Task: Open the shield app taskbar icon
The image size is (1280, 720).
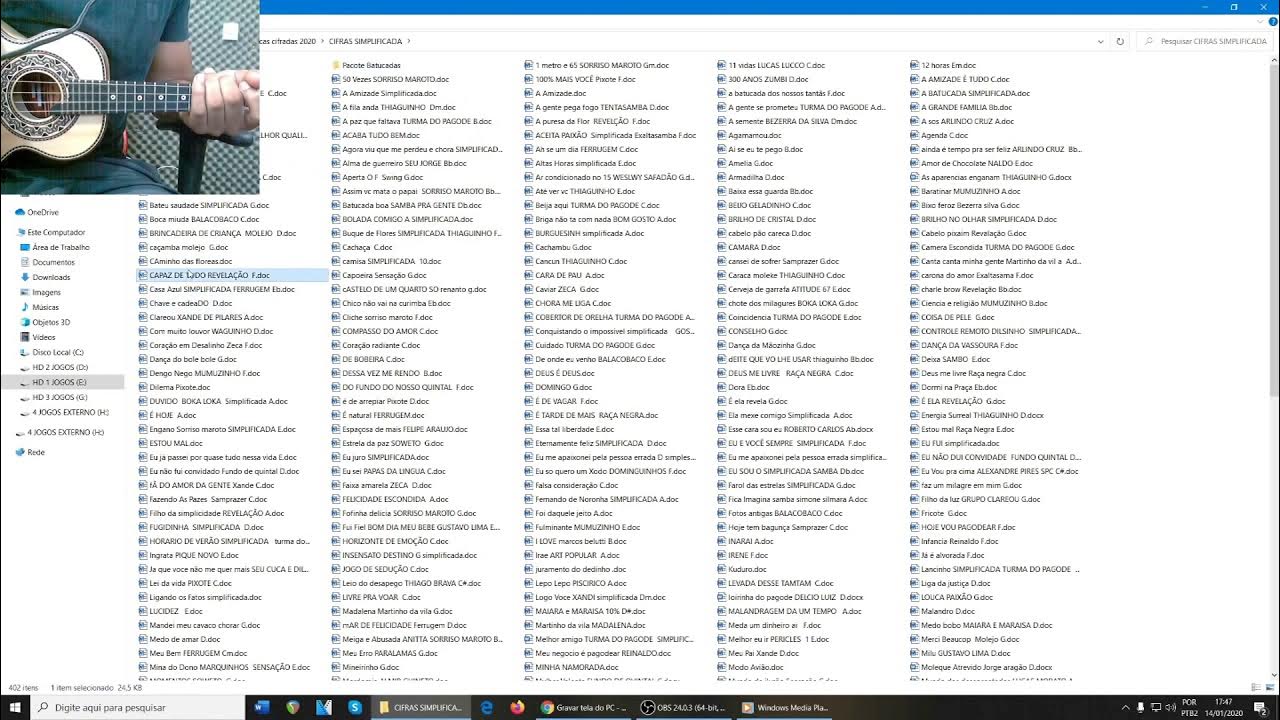Action: (293, 707)
